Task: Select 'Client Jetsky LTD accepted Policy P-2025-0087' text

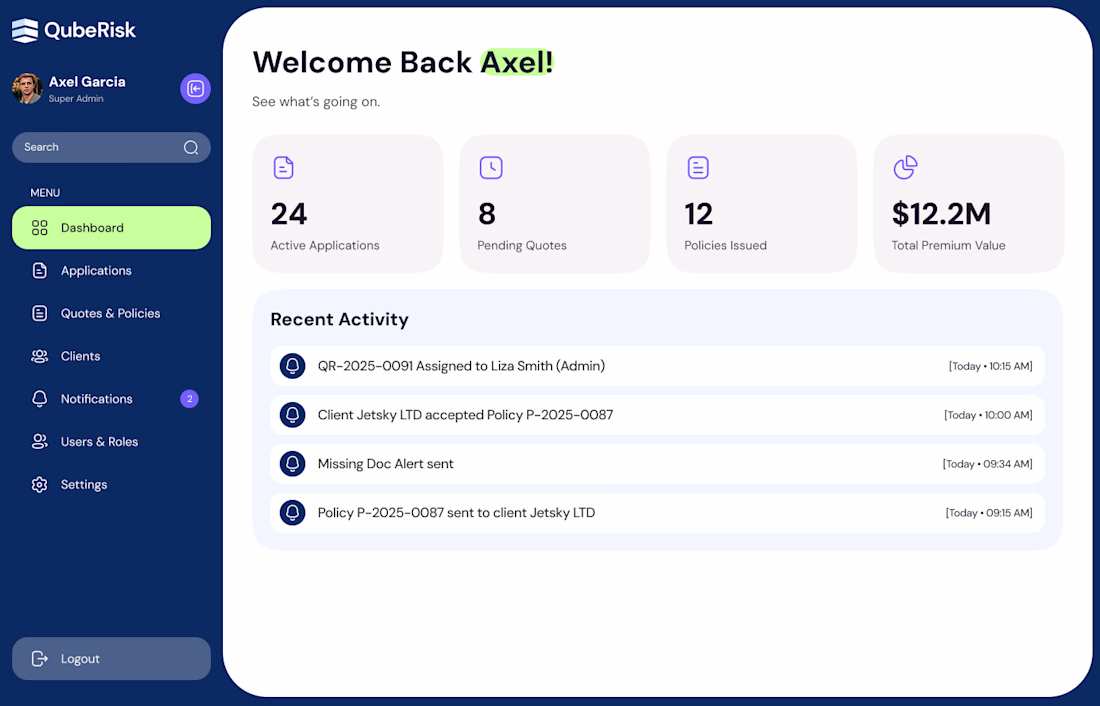Action: pyautogui.click(x=465, y=415)
